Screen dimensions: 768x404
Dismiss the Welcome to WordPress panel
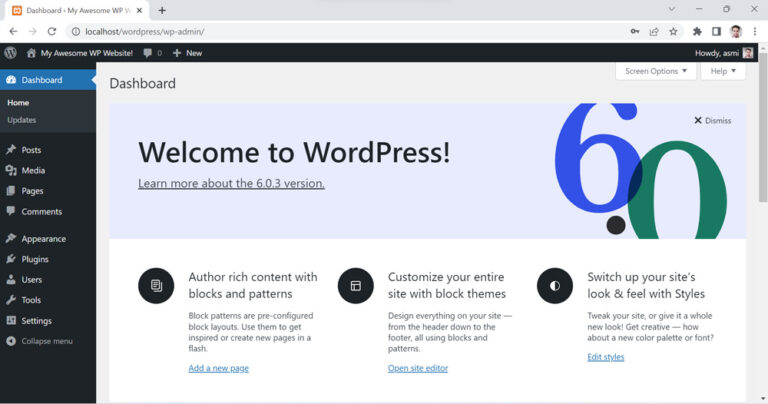coord(712,120)
